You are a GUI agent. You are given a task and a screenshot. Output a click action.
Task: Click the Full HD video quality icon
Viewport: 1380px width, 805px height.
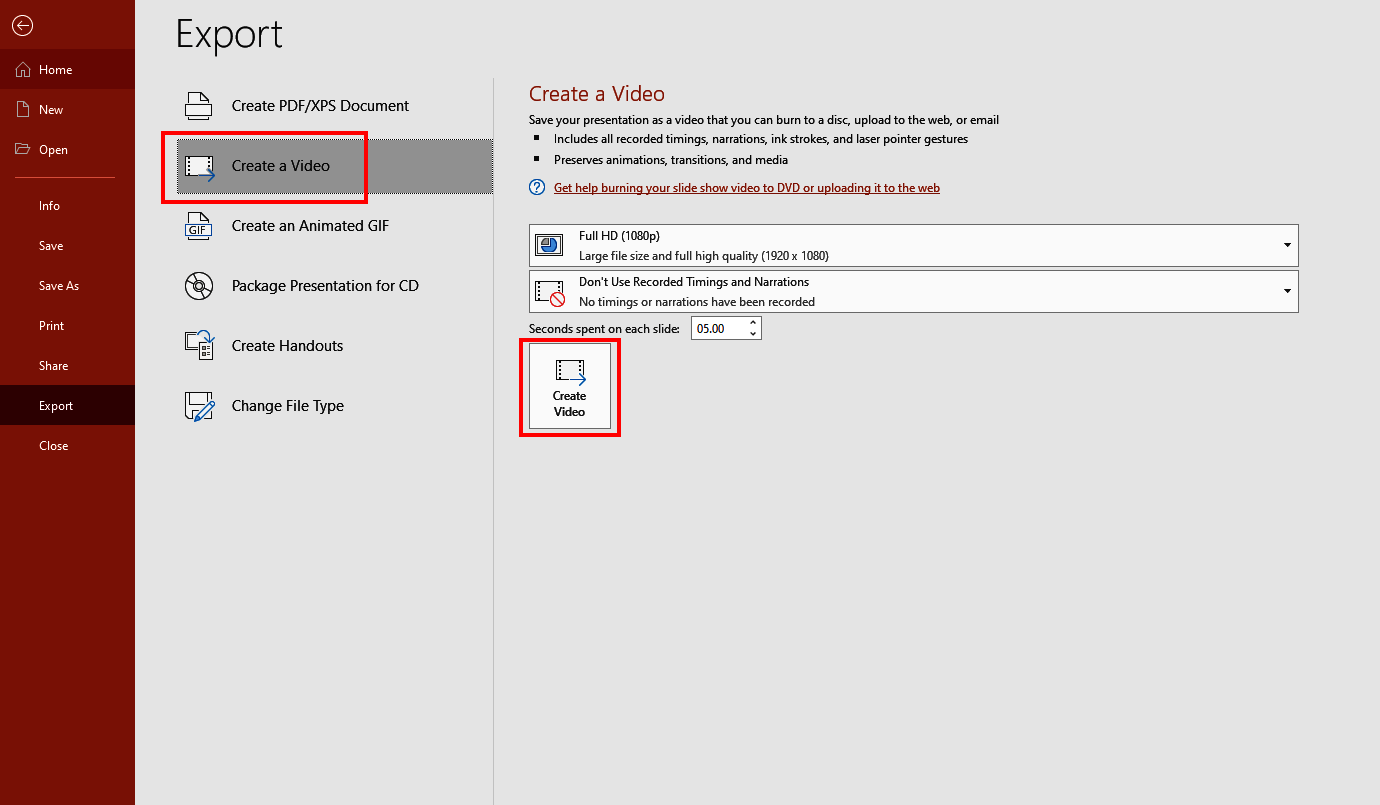tap(549, 245)
